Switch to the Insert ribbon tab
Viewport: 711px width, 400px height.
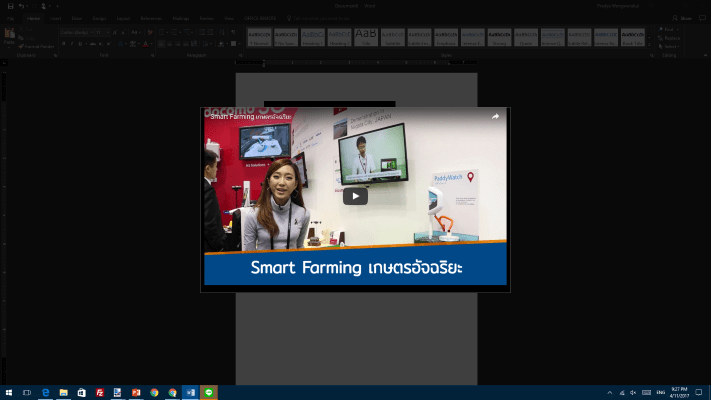pyautogui.click(x=56, y=18)
